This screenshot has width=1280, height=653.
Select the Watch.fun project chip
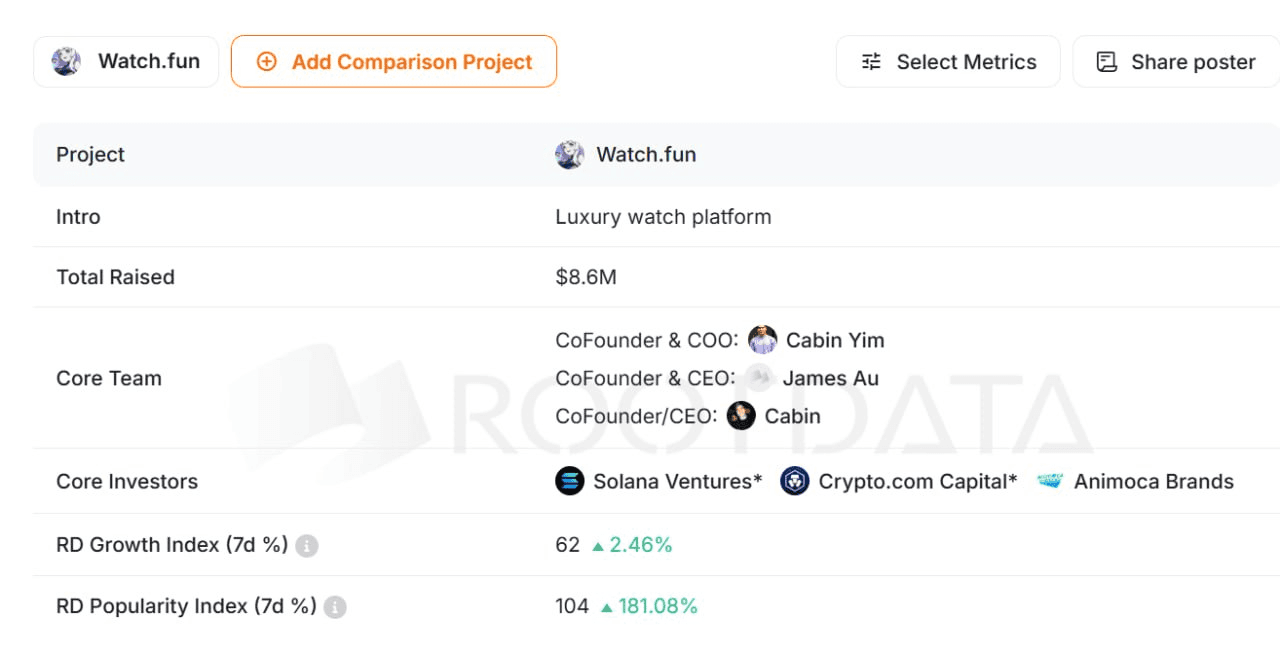(126, 62)
